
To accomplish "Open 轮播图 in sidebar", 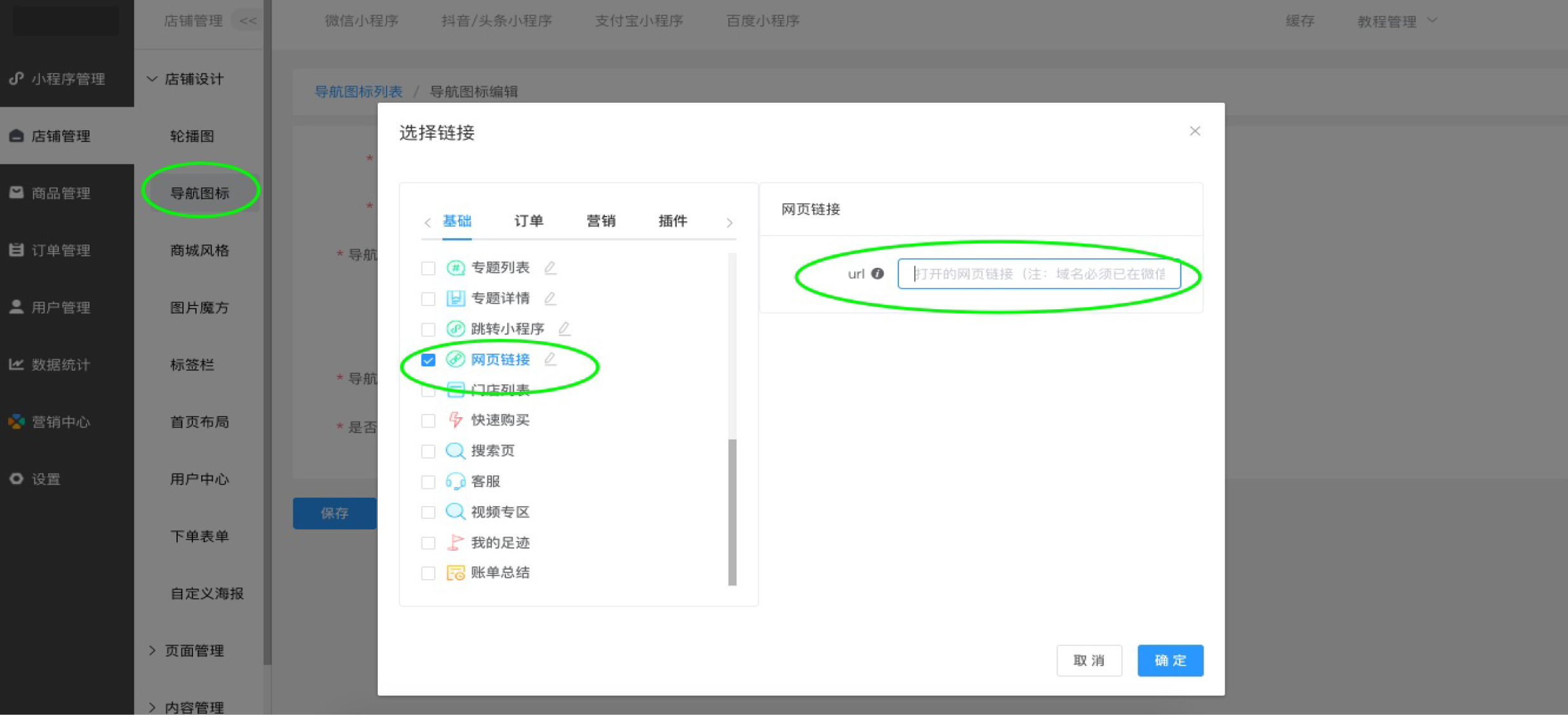I will 192,136.
